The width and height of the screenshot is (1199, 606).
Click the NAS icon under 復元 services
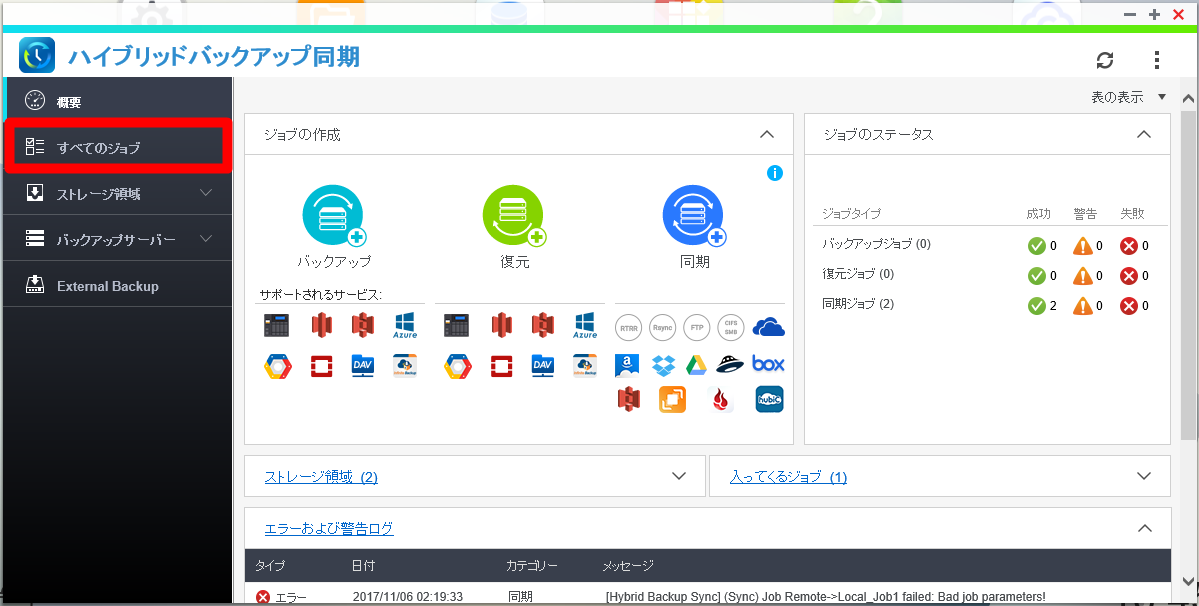457,326
